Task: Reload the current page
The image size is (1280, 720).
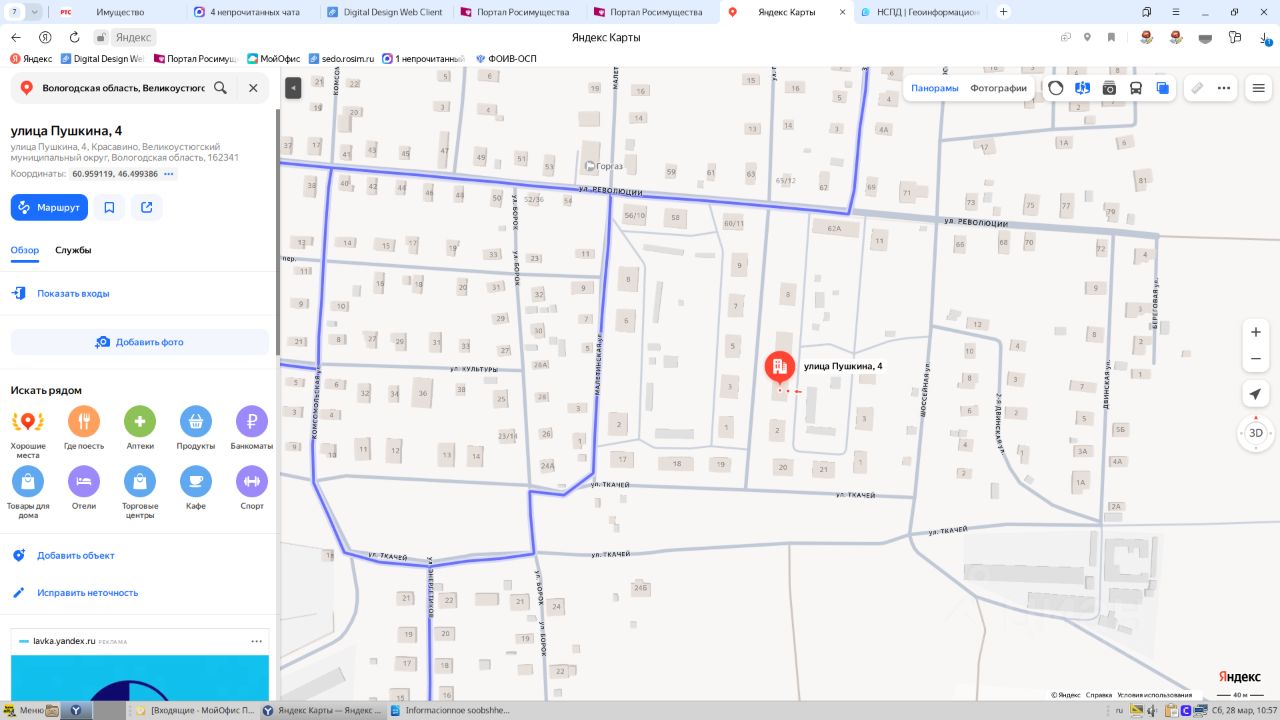Action: 74,37
